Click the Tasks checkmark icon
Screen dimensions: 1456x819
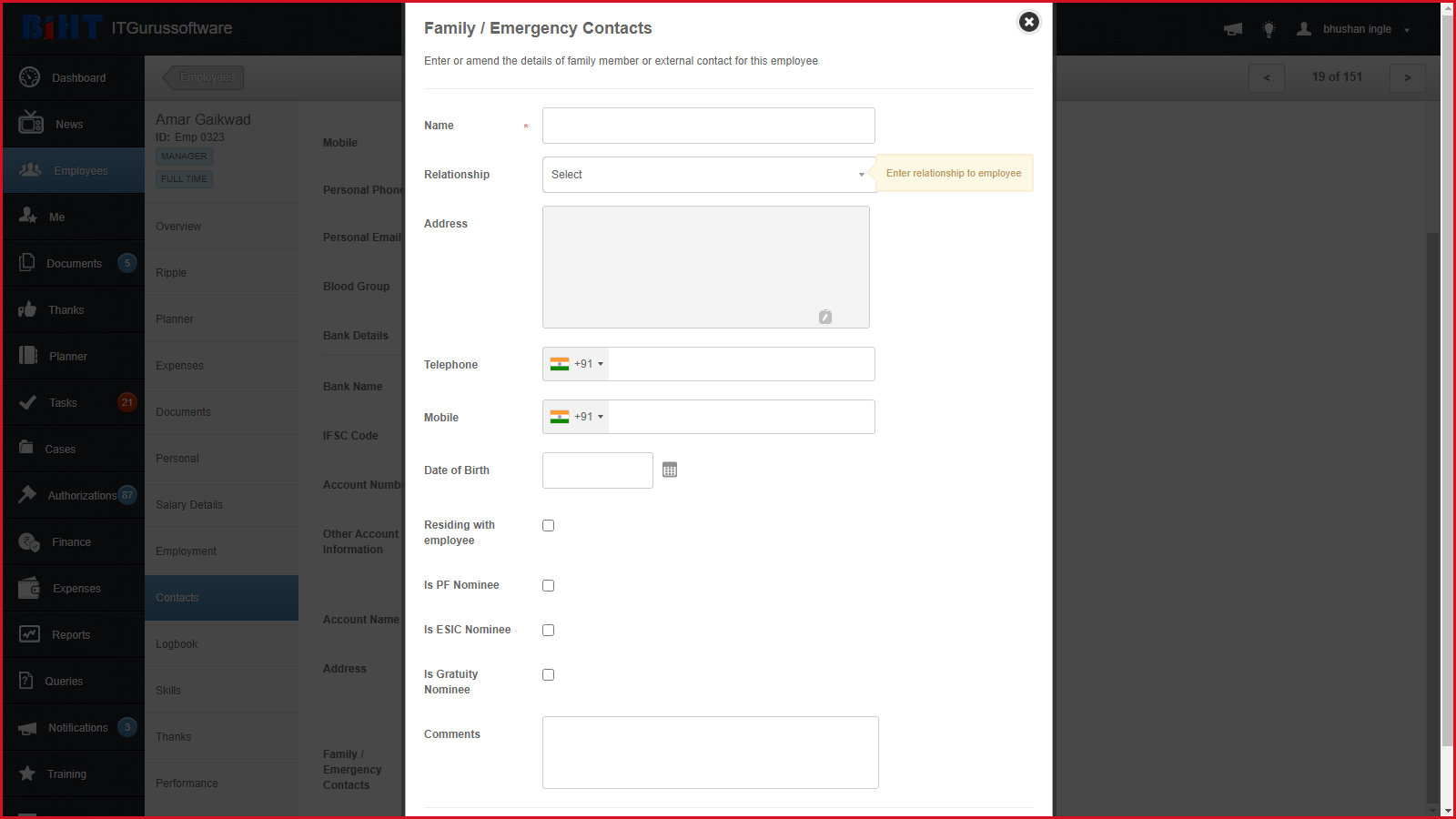click(28, 402)
